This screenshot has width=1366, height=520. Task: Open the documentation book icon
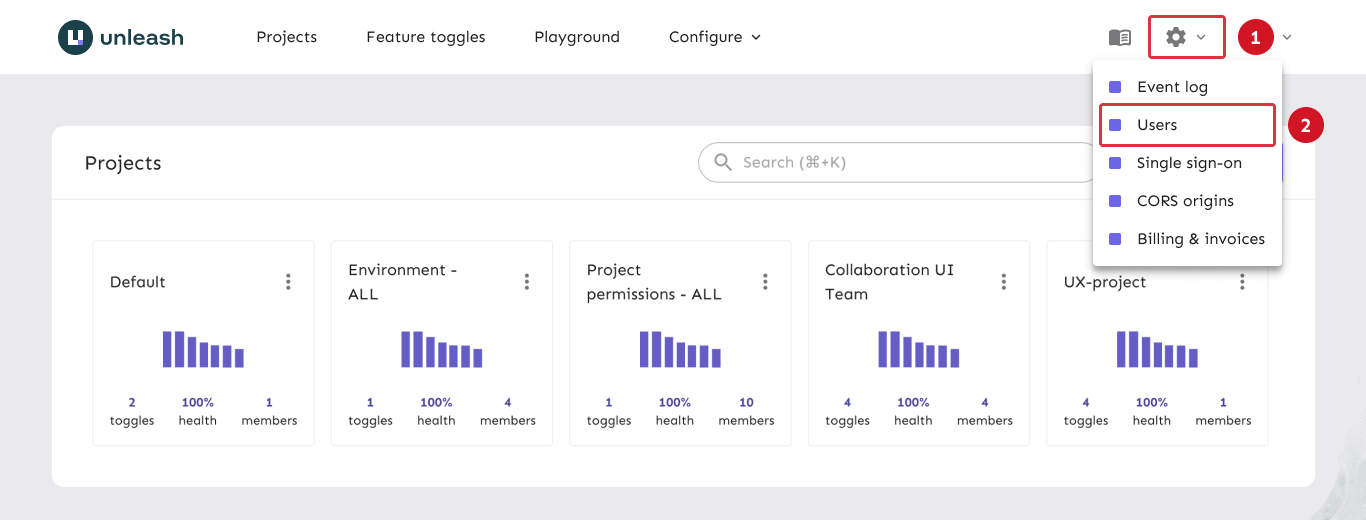(1120, 37)
